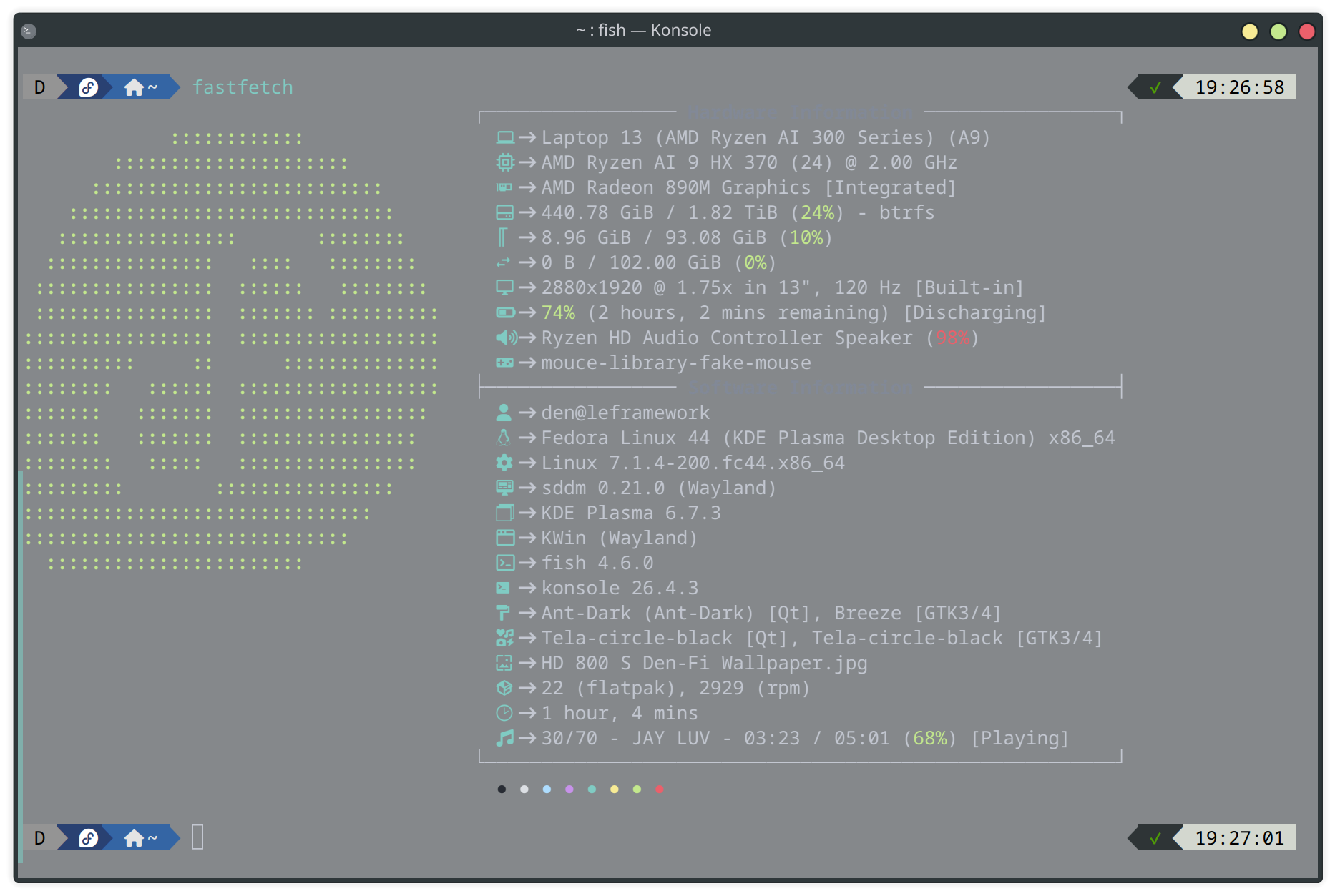Viewport: 1335px width, 896px height.
Task: Click the terminal cursor block at the prompt
Action: click(x=197, y=837)
